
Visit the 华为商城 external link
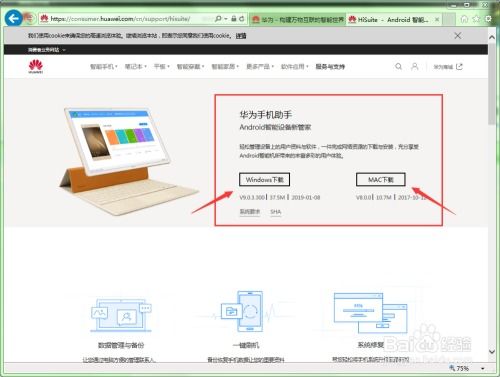(448, 67)
